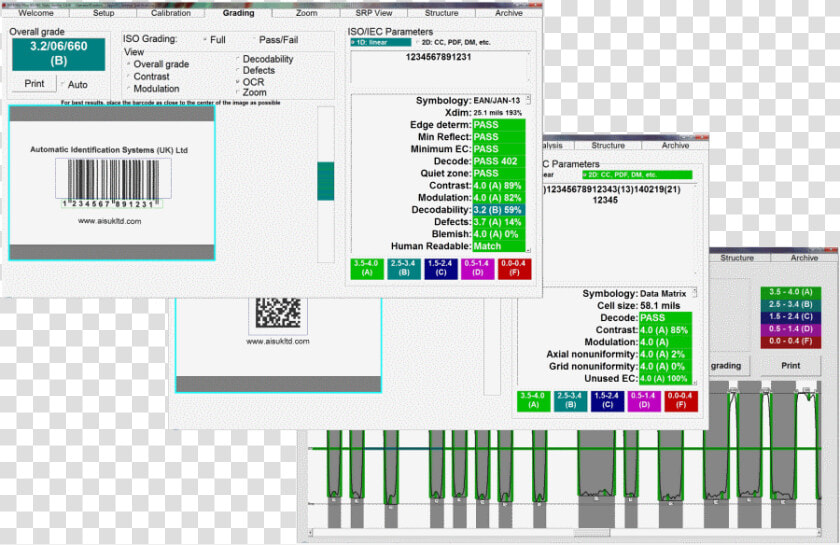The image size is (840, 545).
Task: Click the Data Matrix code image in middle window
Action: 278,312
